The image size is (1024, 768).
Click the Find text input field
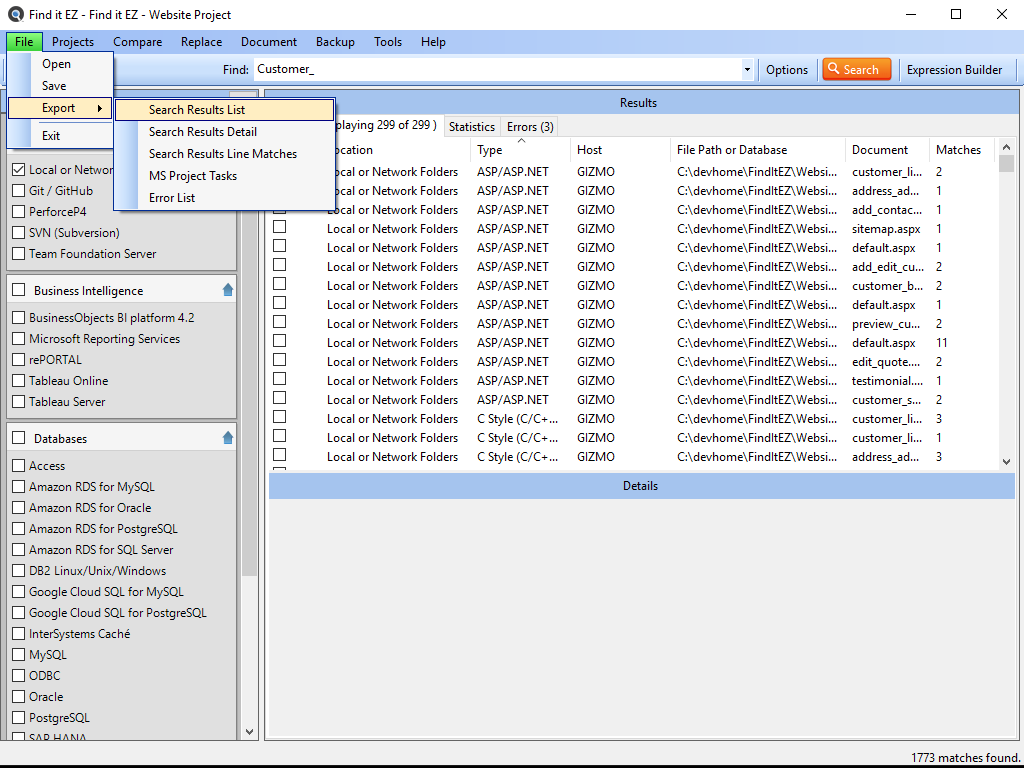tap(498, 69)
